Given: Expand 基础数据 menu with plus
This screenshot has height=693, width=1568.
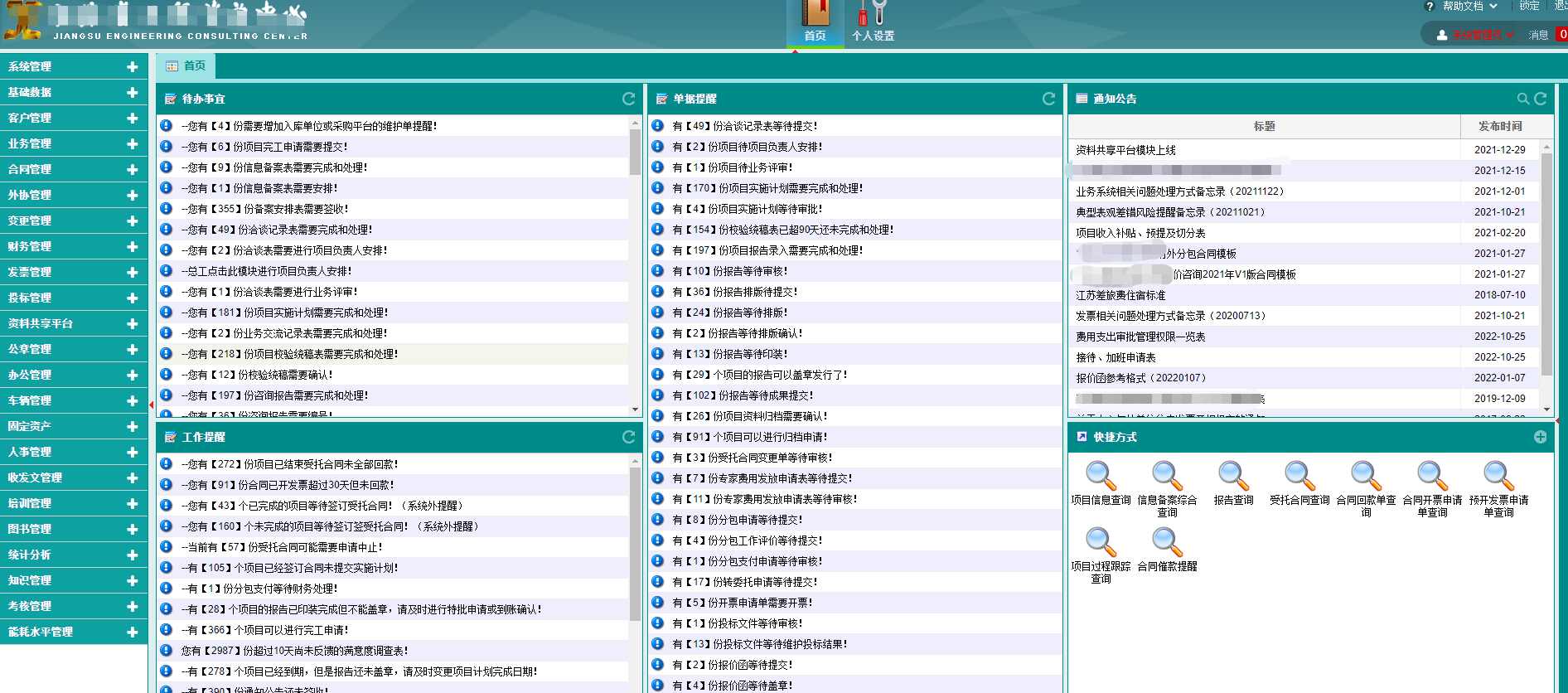Looking at the screenshot, I should 132,92.
